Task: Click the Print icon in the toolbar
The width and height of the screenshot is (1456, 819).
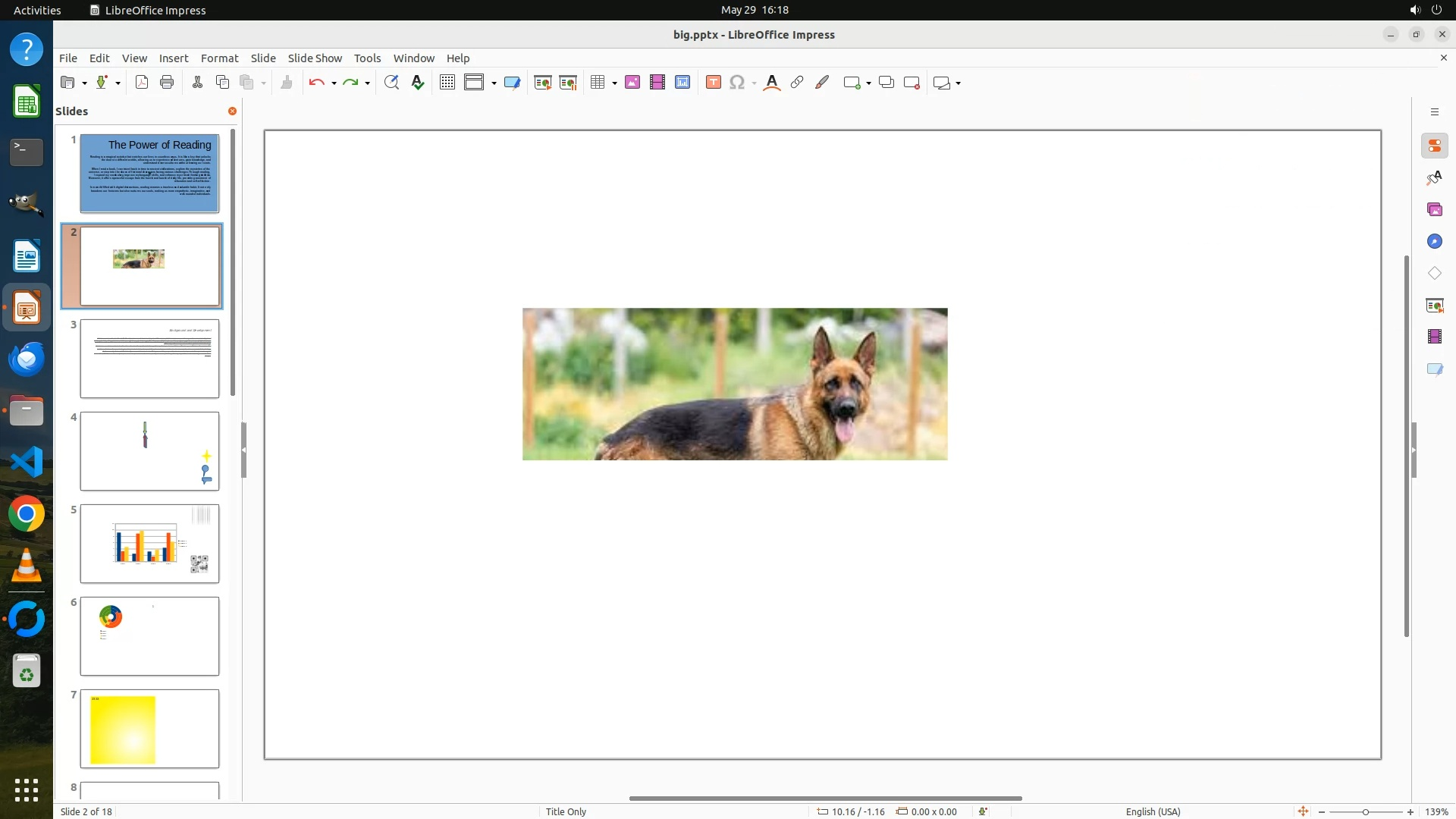Action: (x=167, y=83)
